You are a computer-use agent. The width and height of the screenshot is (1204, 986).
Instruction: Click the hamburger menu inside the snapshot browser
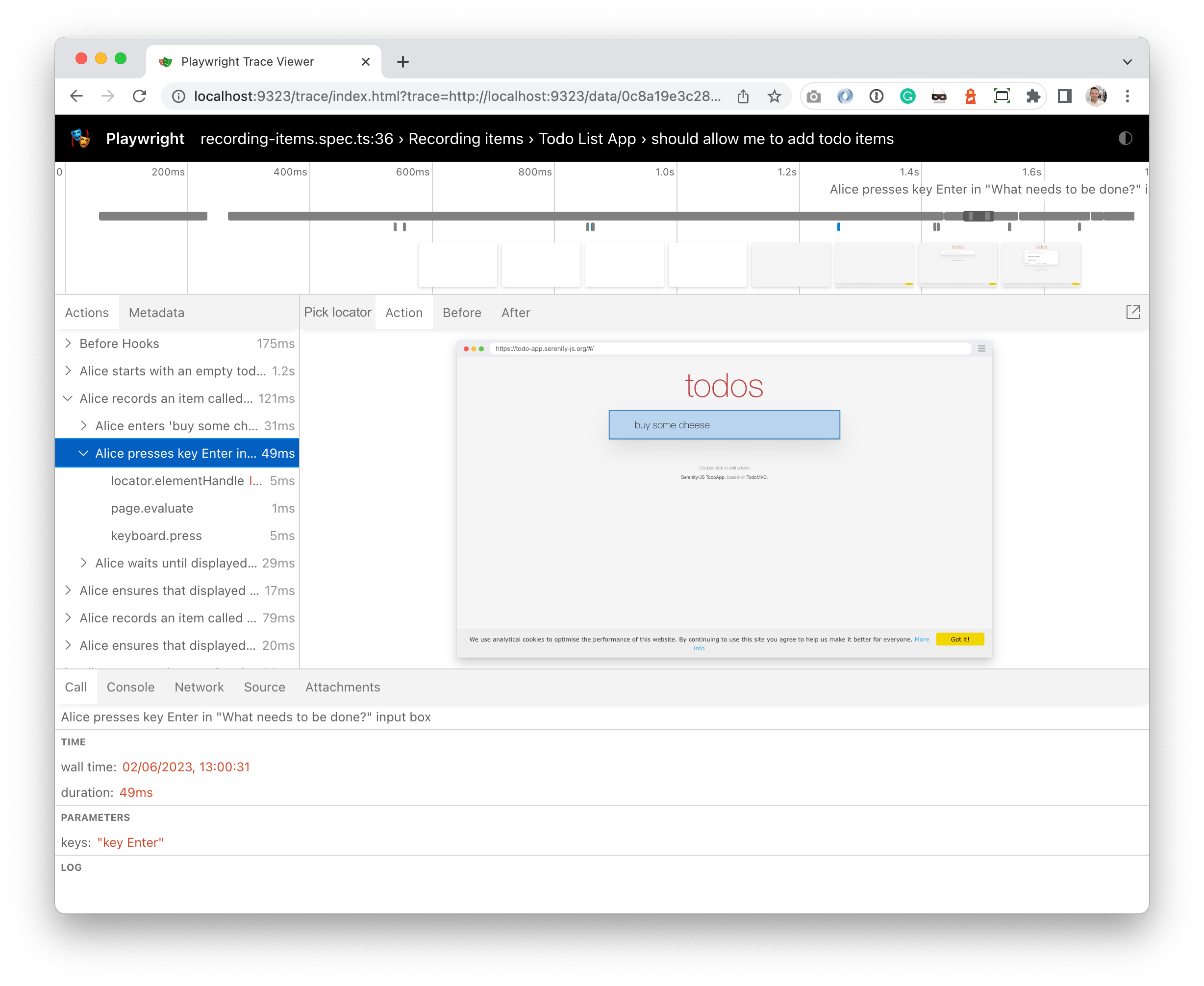[x=981, y=349]
